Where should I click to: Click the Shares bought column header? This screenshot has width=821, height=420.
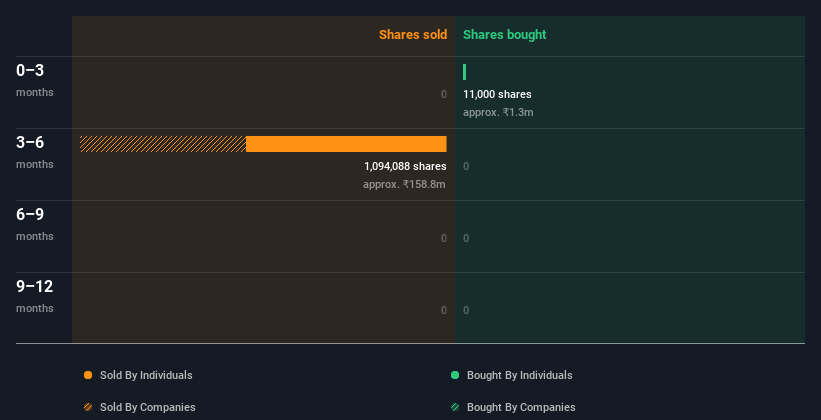pos(504,35)
